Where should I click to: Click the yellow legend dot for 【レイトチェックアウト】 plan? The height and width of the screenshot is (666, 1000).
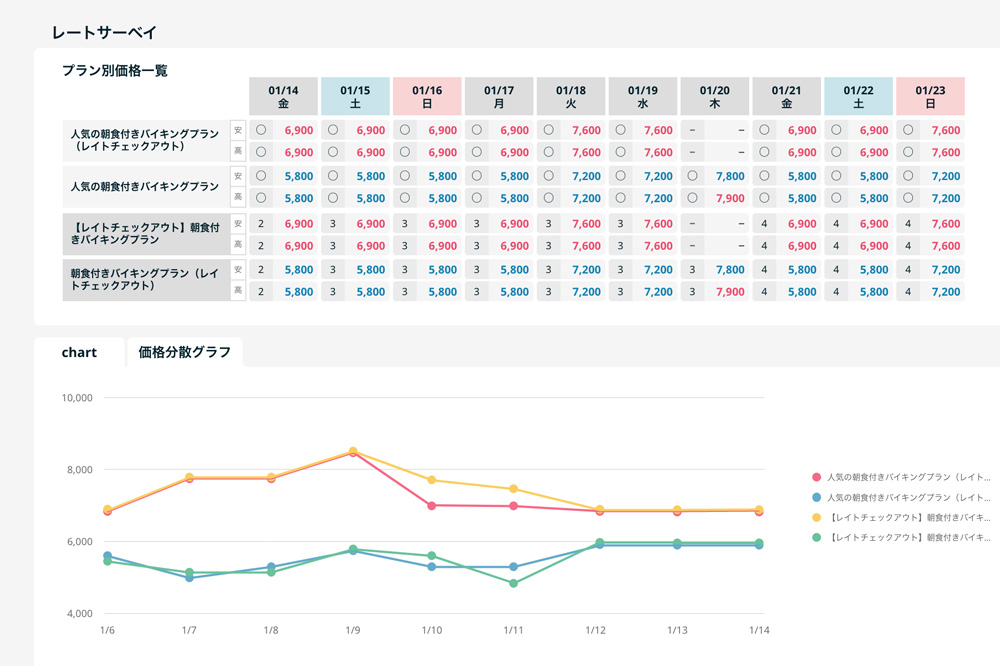(x=817, y=517)
